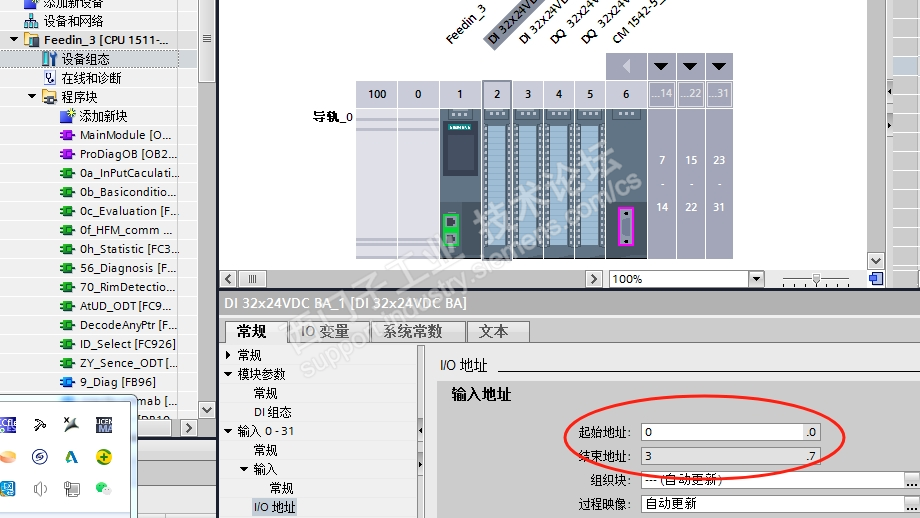Select the CM 1542-5 module in slot 6
The image size is (920, 518).
point(626,184)
